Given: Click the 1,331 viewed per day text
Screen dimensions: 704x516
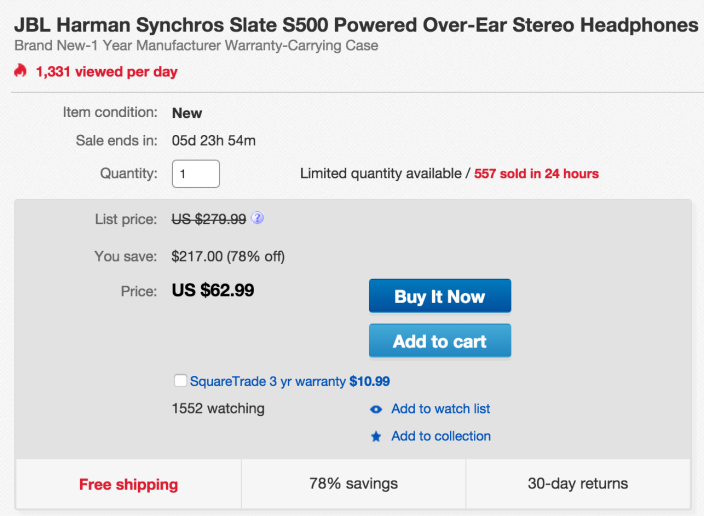Looking at the screenshot, I should pos(106,72).
